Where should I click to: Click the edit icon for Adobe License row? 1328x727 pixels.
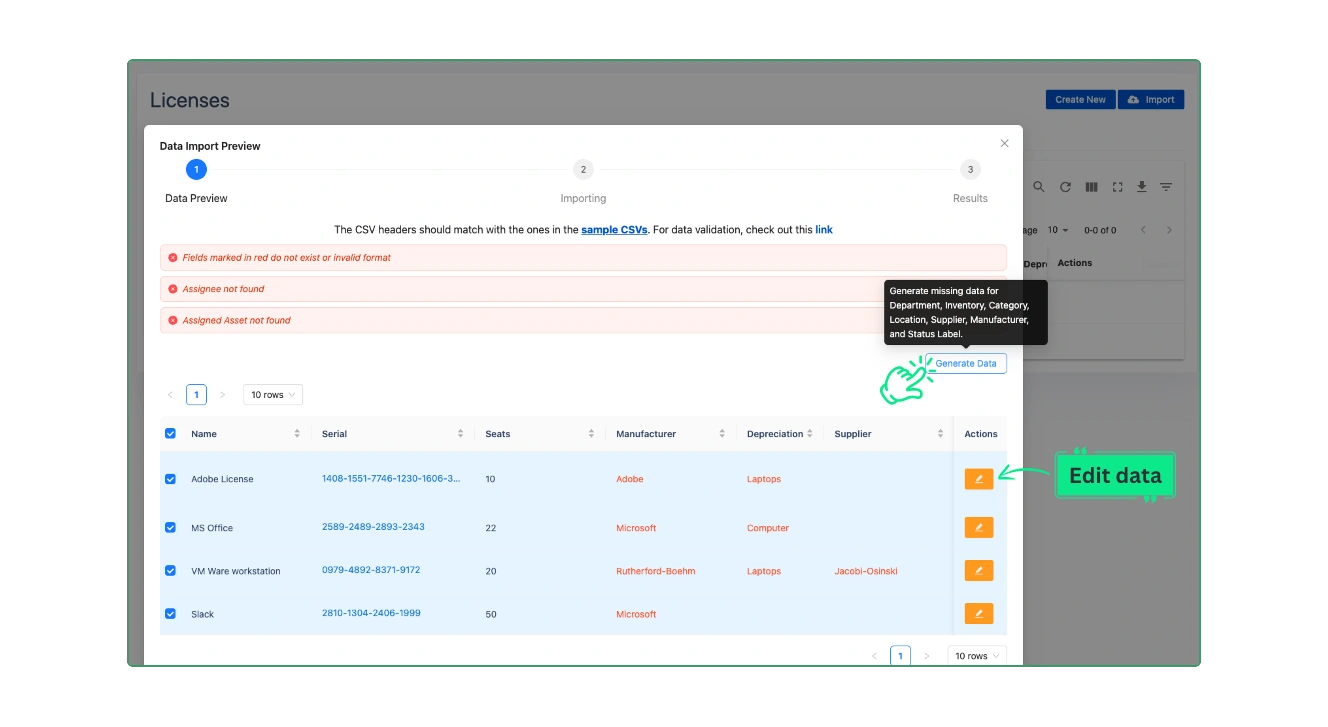click(978, 479)
